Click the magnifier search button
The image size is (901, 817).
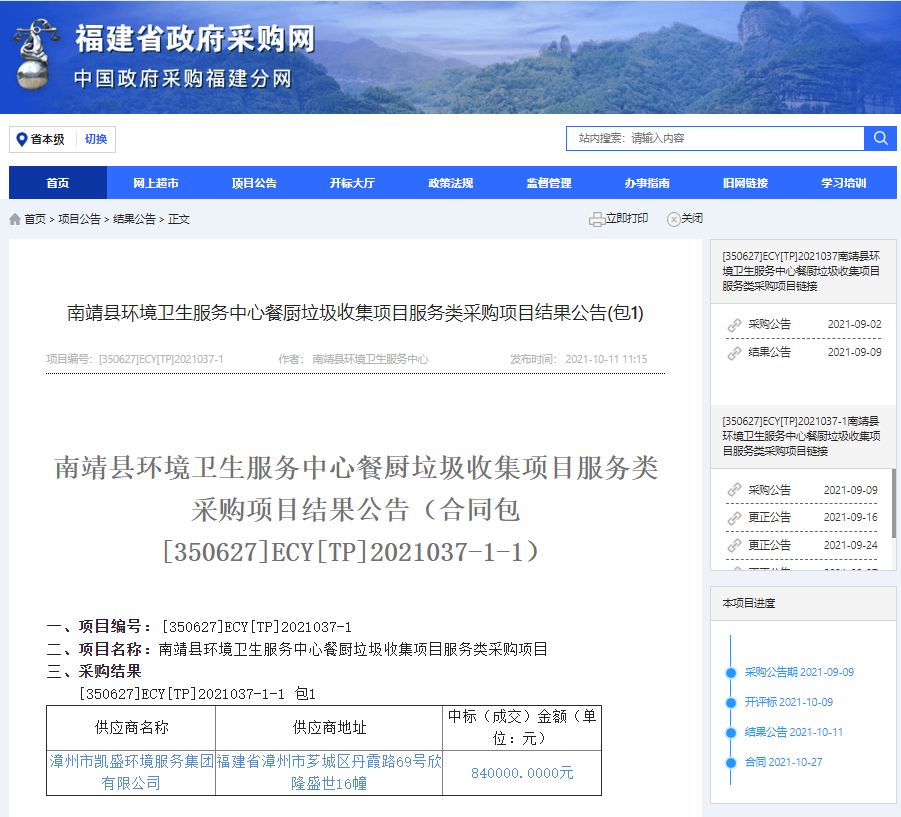880,138
